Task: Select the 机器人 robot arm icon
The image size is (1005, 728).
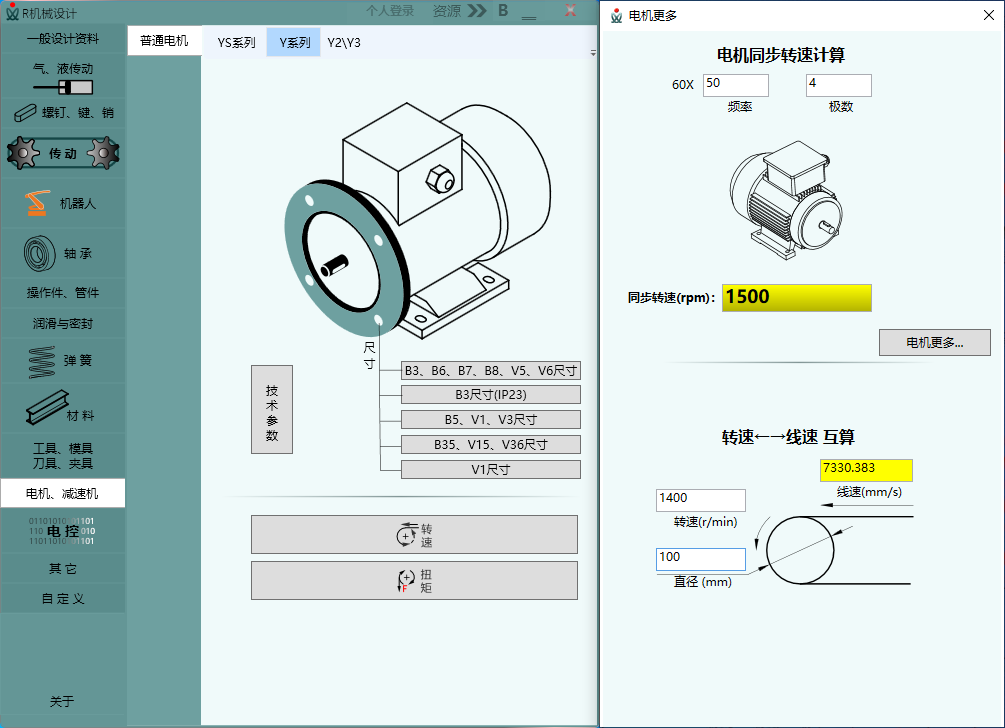Action: (x=37, y=203)
